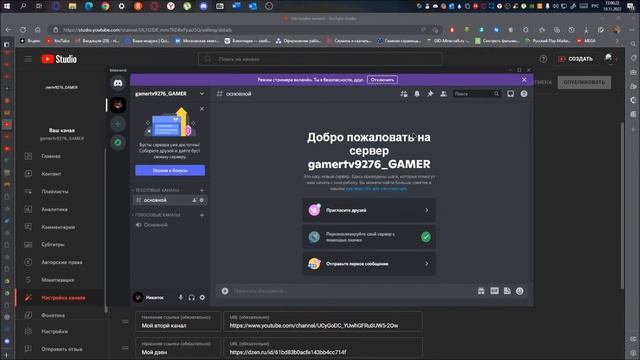Image resolution: width=640 pixels, height=360 pixels.
Task: Open the personalize server with icon card
Action: tap(369, 237)
